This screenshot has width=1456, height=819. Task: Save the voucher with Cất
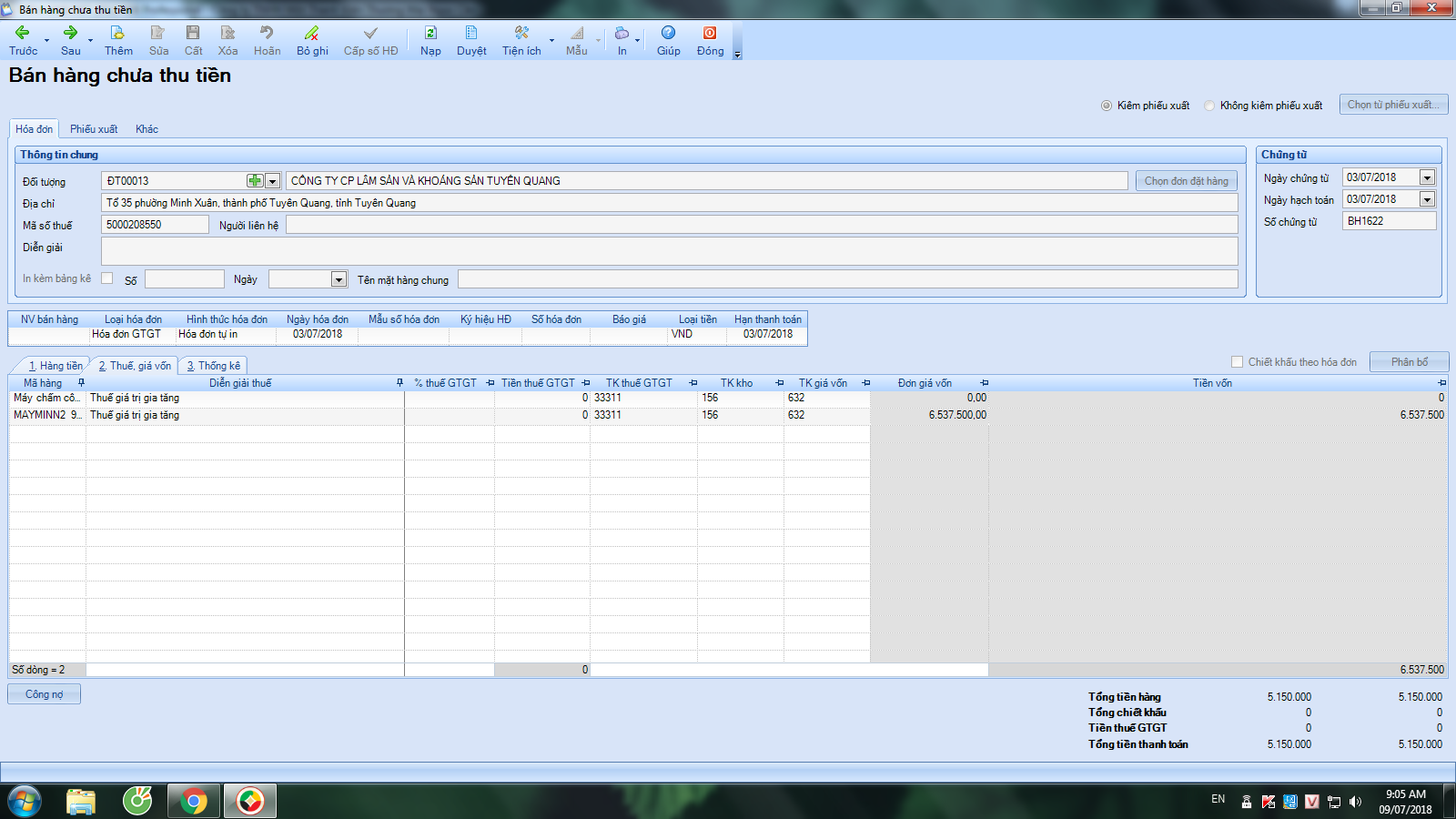(193, 40)
